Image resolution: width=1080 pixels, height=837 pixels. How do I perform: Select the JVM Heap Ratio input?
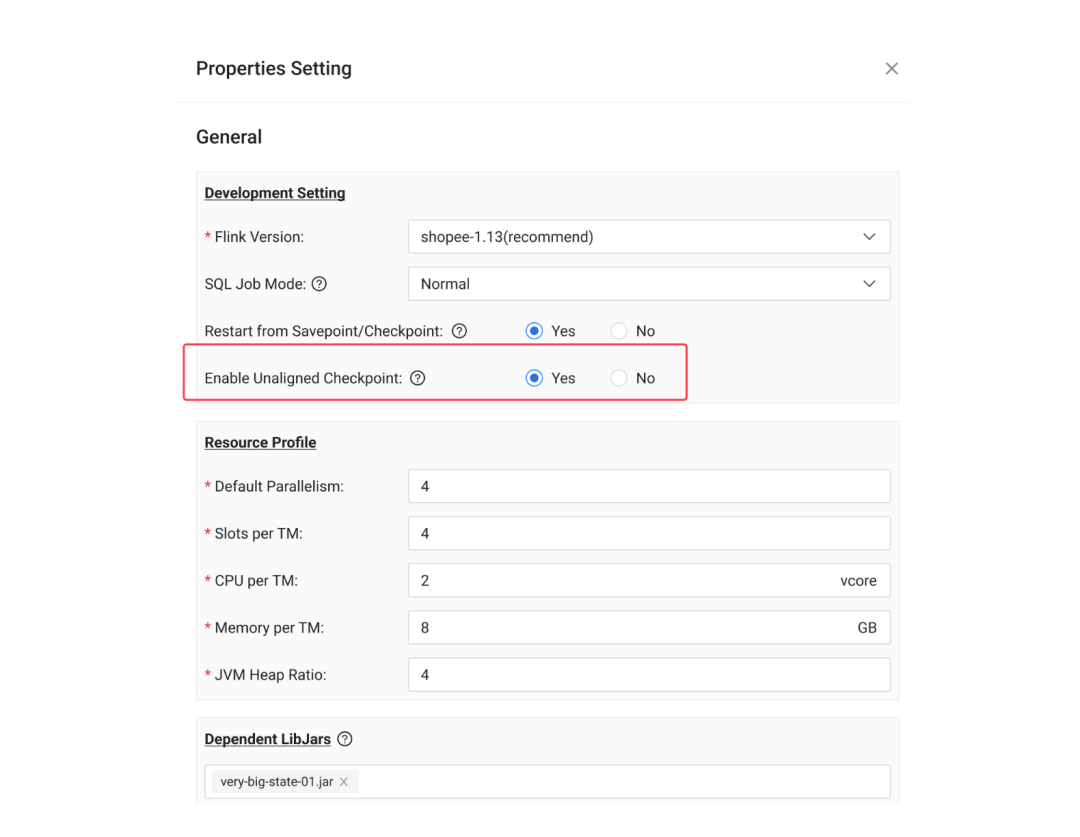648,674
